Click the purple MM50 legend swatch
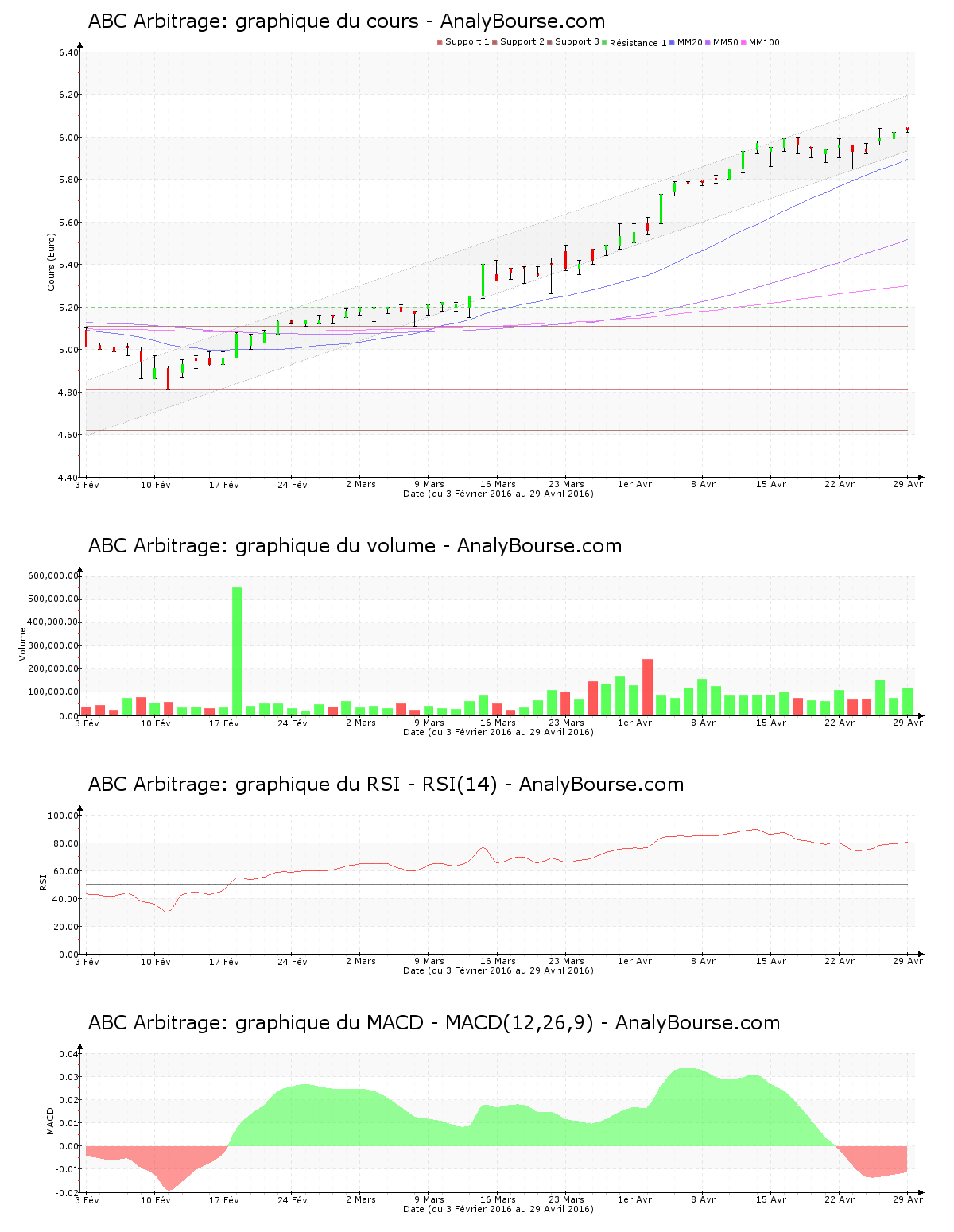954x1232 pixels. click(708, 43)
